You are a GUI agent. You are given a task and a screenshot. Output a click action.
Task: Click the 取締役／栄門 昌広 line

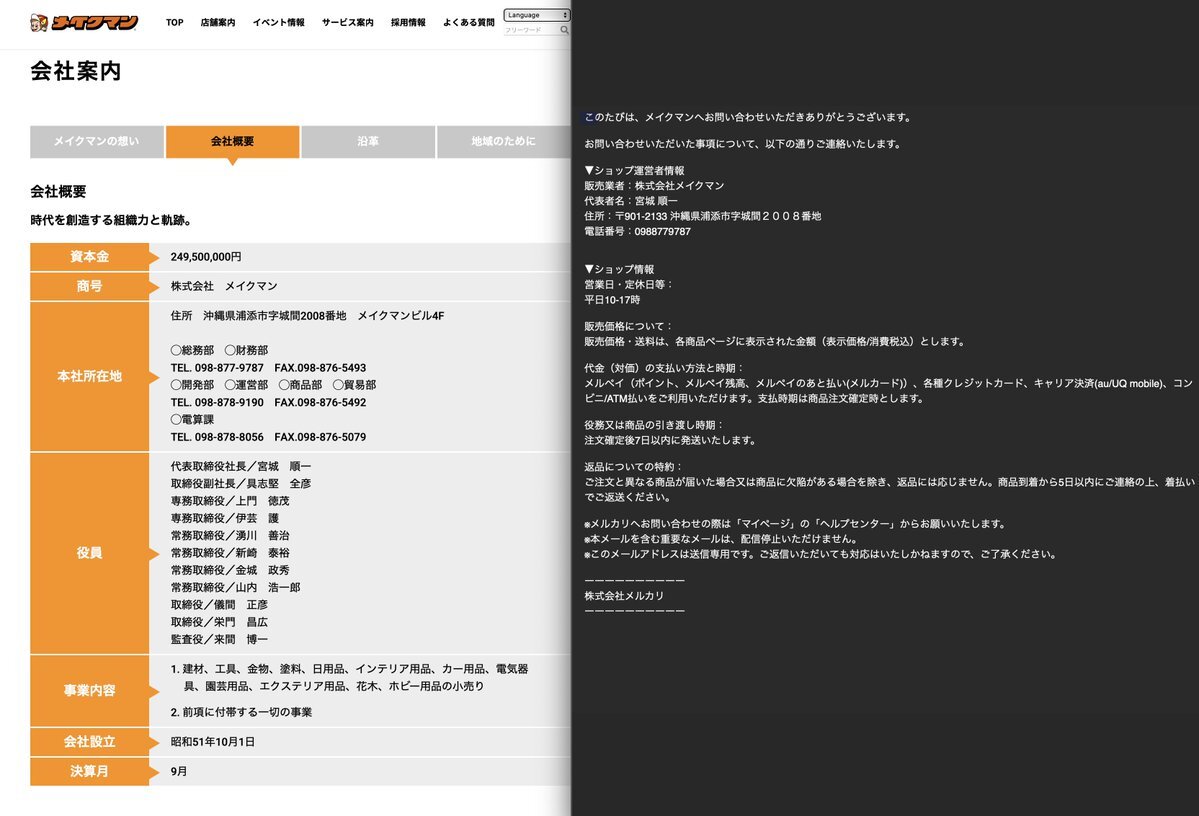[219, 623]
